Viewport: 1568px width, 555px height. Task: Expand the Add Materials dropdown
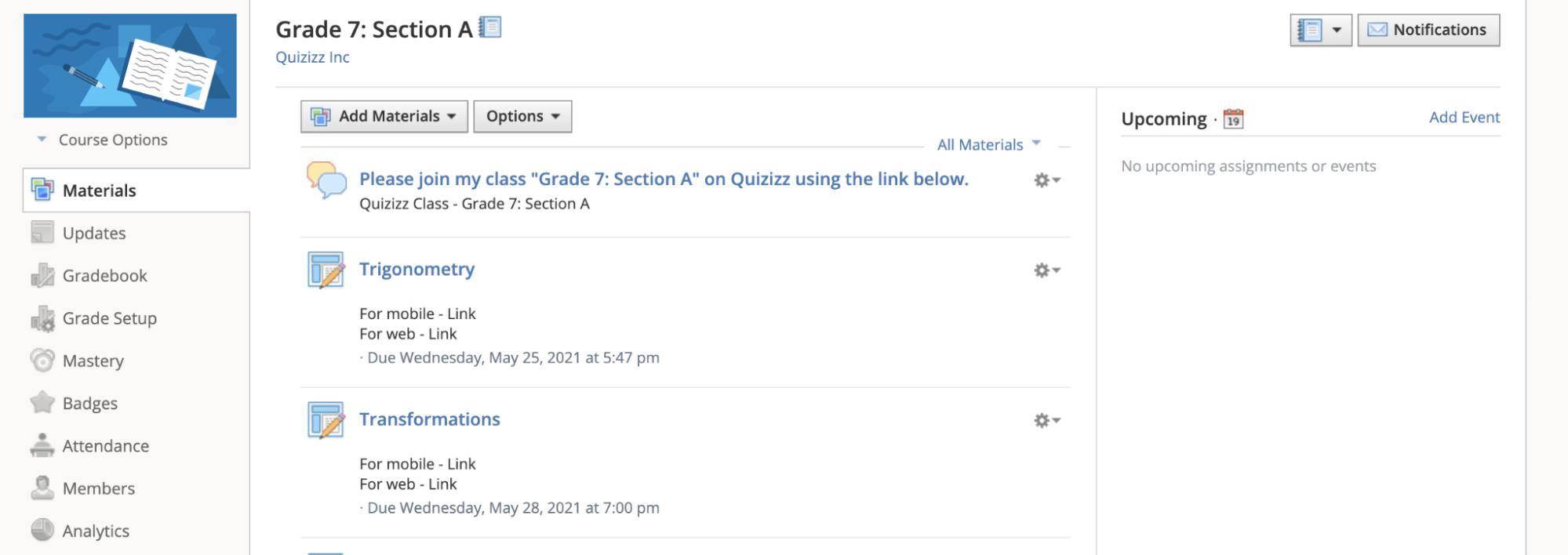(x=384, y=116)
